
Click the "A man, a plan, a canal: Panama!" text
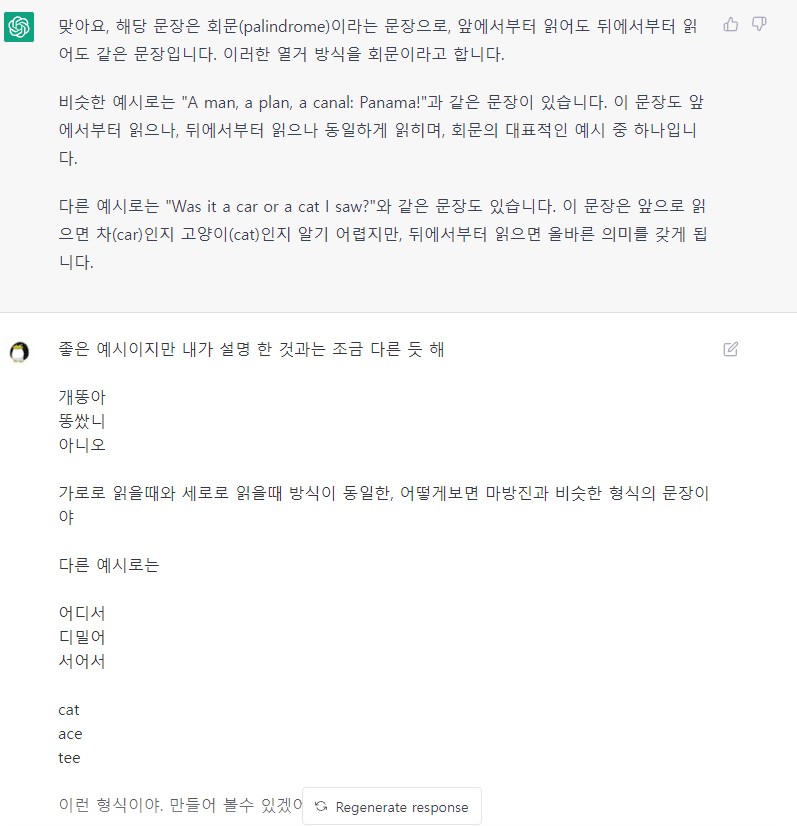(x=304, y=102)
